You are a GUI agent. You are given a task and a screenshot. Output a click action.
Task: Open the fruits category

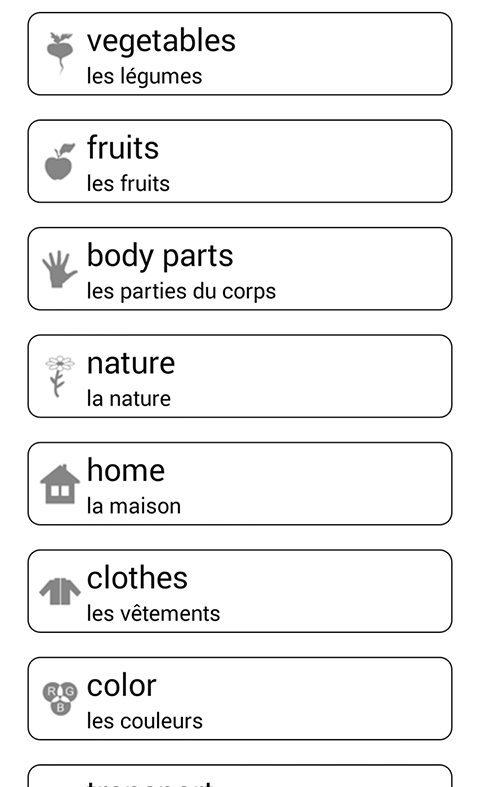point(240,161)
